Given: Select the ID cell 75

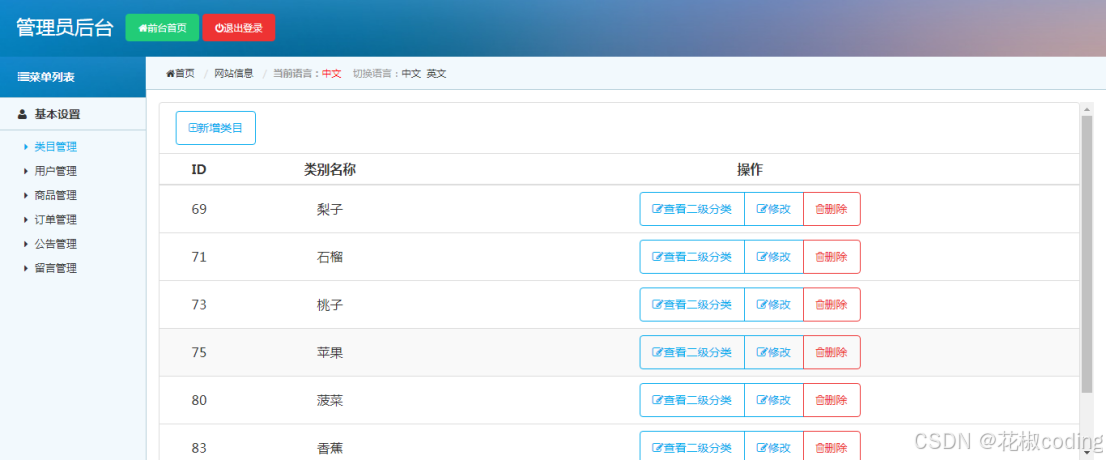Looking at the screenshot, I should [199, 352].
